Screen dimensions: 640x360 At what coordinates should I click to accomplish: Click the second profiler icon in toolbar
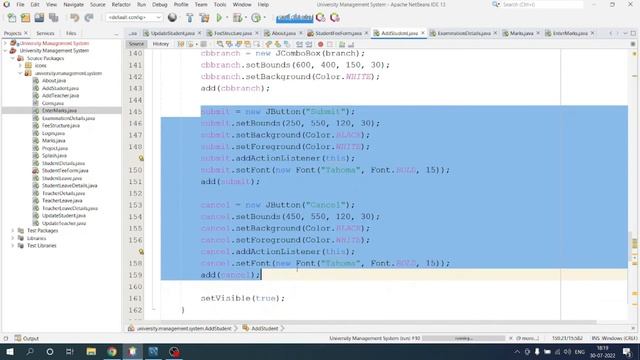pos(335,18)
